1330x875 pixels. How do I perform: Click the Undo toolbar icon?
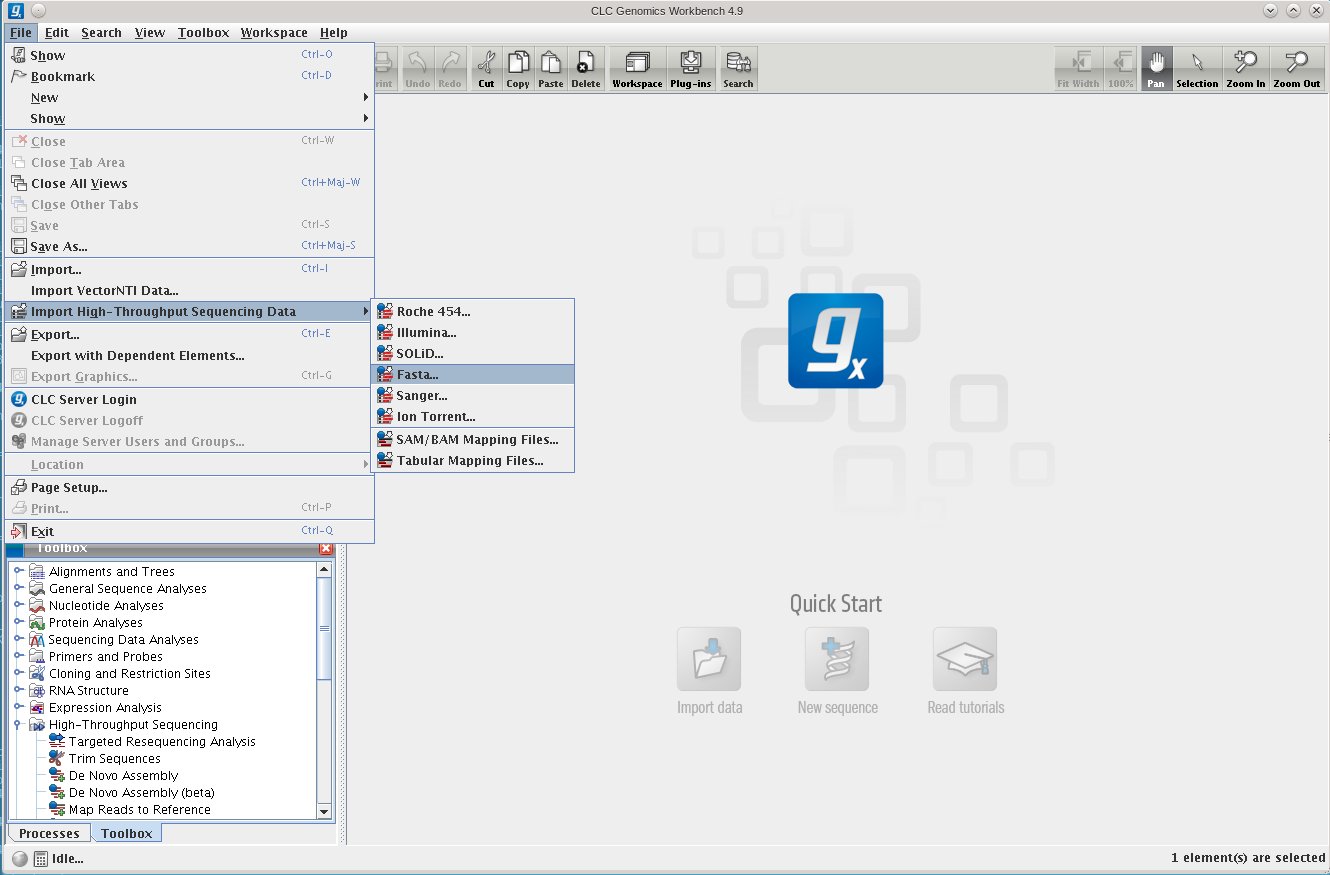[418, 69]
